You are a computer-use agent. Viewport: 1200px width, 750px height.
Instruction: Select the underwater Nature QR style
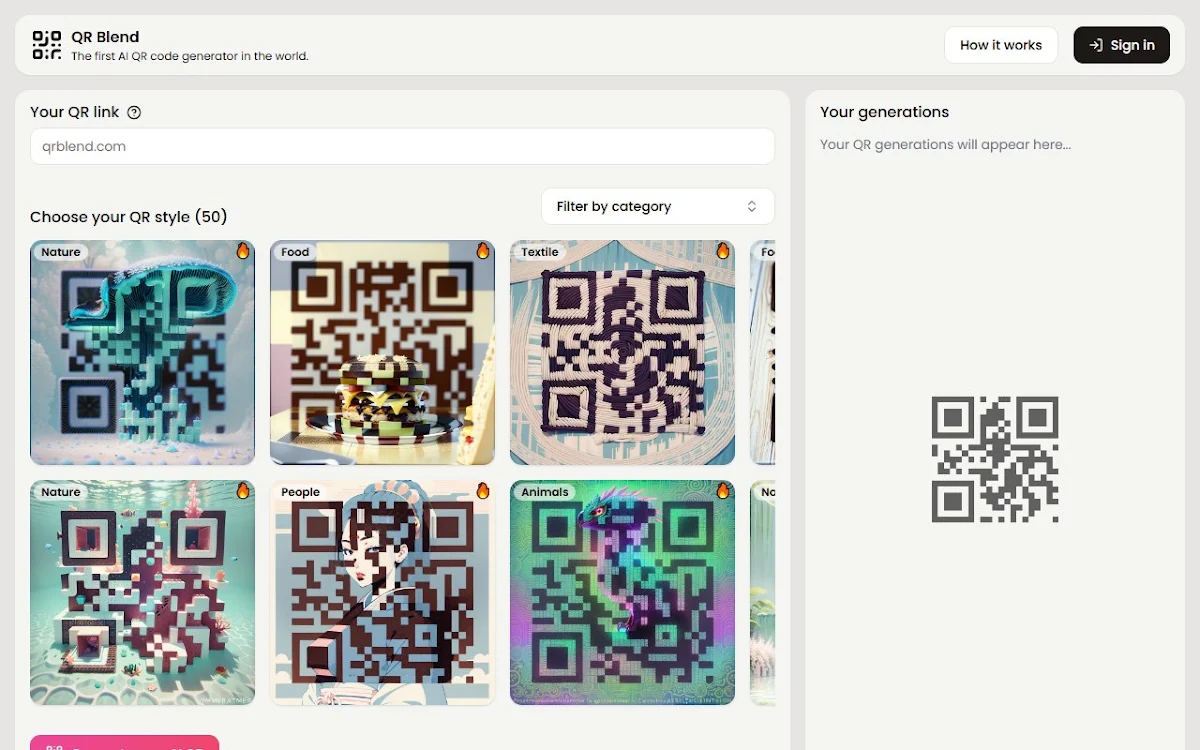click(x=142, y=593)
